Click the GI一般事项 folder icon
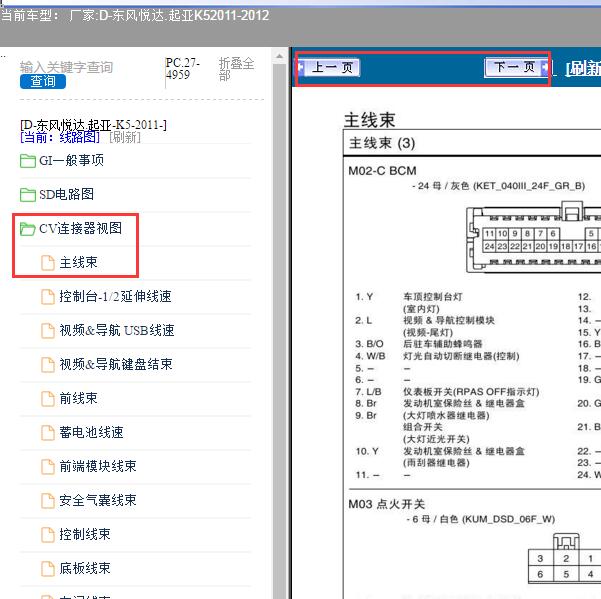The height and width of the screenshot is (599, 601). (x=27, y=161)
